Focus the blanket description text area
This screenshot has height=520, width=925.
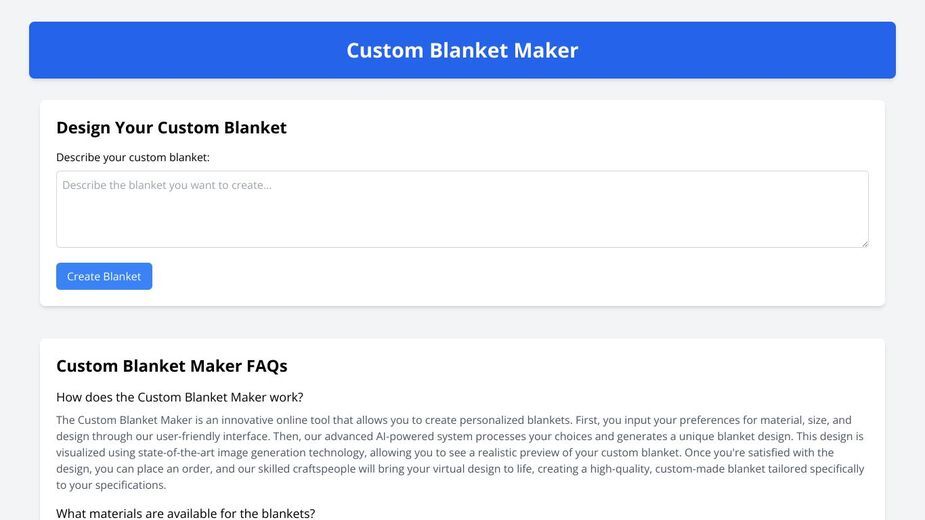point(462,209)
